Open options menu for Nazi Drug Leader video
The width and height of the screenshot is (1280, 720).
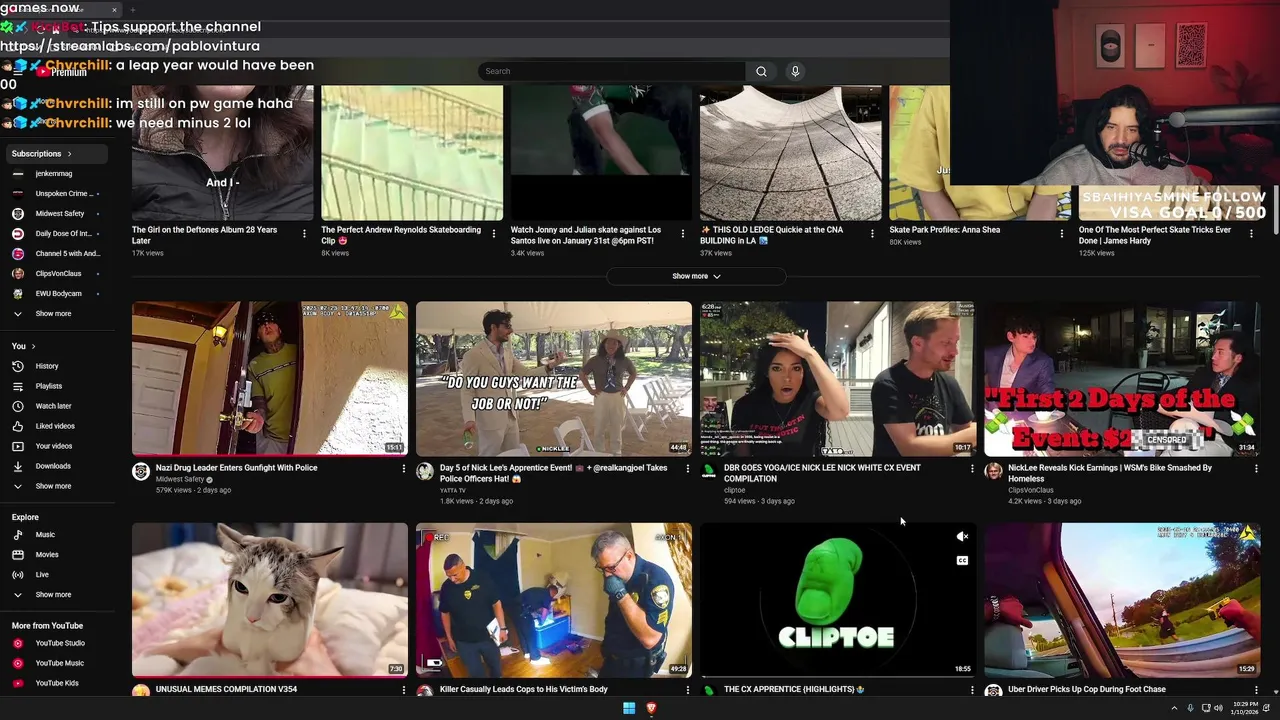404,469
